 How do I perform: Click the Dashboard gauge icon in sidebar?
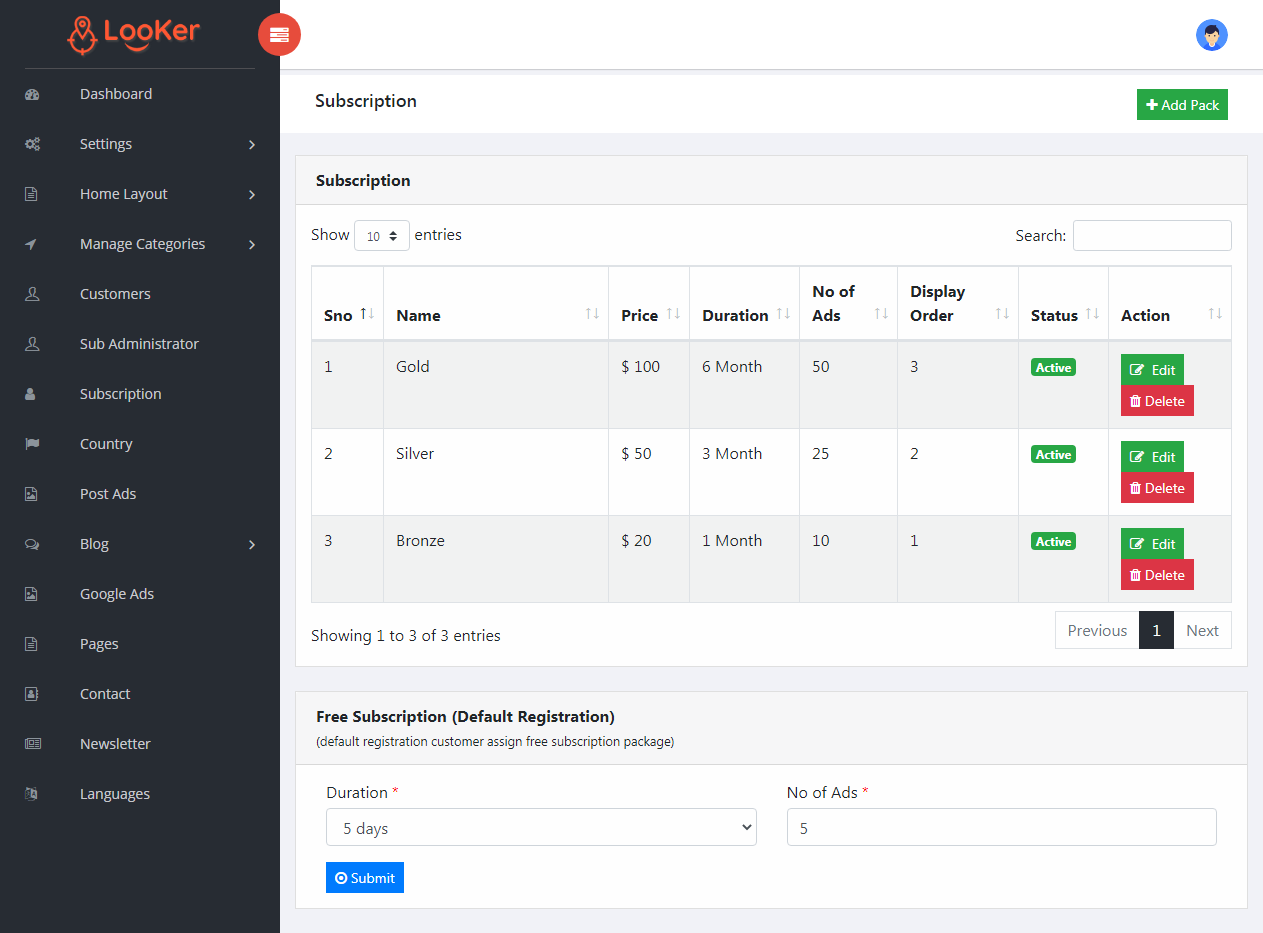click(x=32, y=94)
